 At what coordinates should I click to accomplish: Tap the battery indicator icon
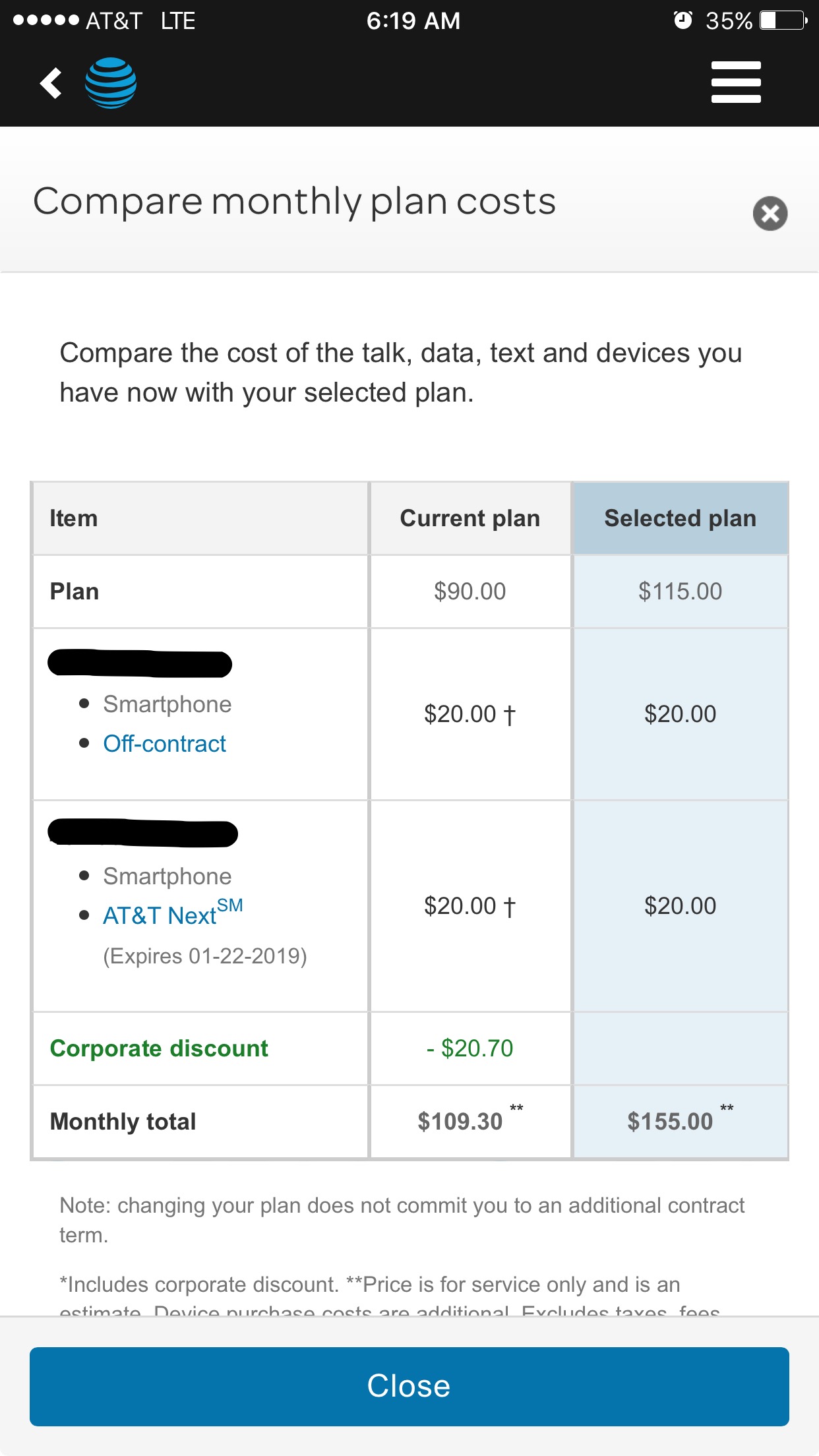click(x=783, y=20)
